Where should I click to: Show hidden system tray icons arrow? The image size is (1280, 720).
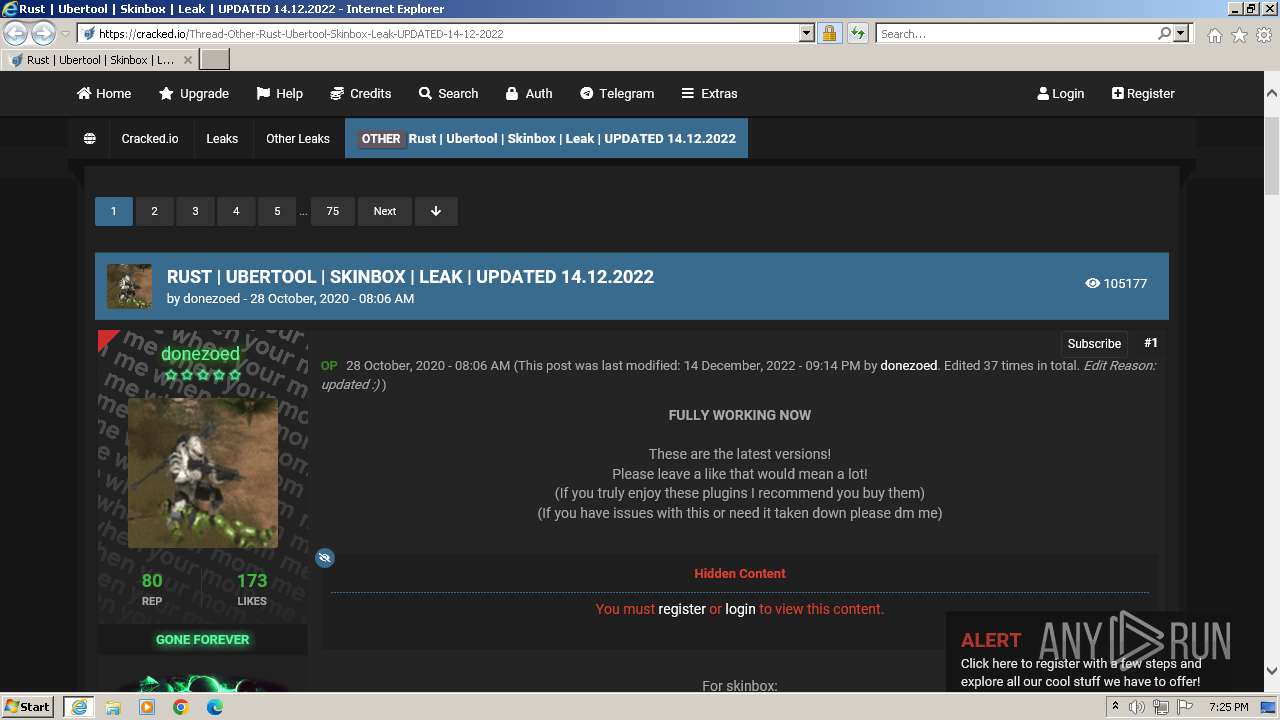[1115, 707]
